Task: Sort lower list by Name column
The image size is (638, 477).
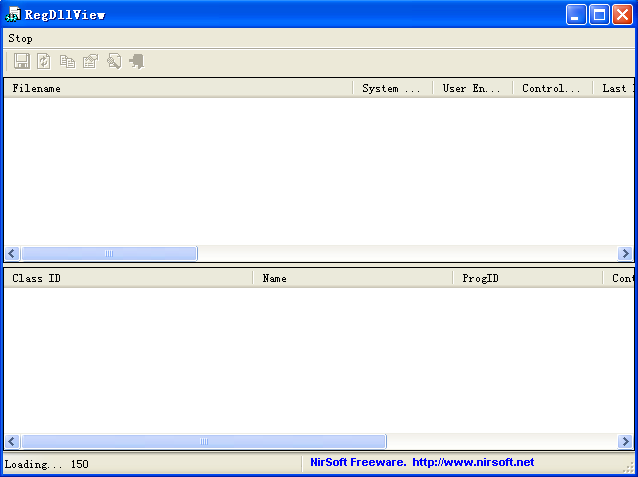Action: (352, 278)
